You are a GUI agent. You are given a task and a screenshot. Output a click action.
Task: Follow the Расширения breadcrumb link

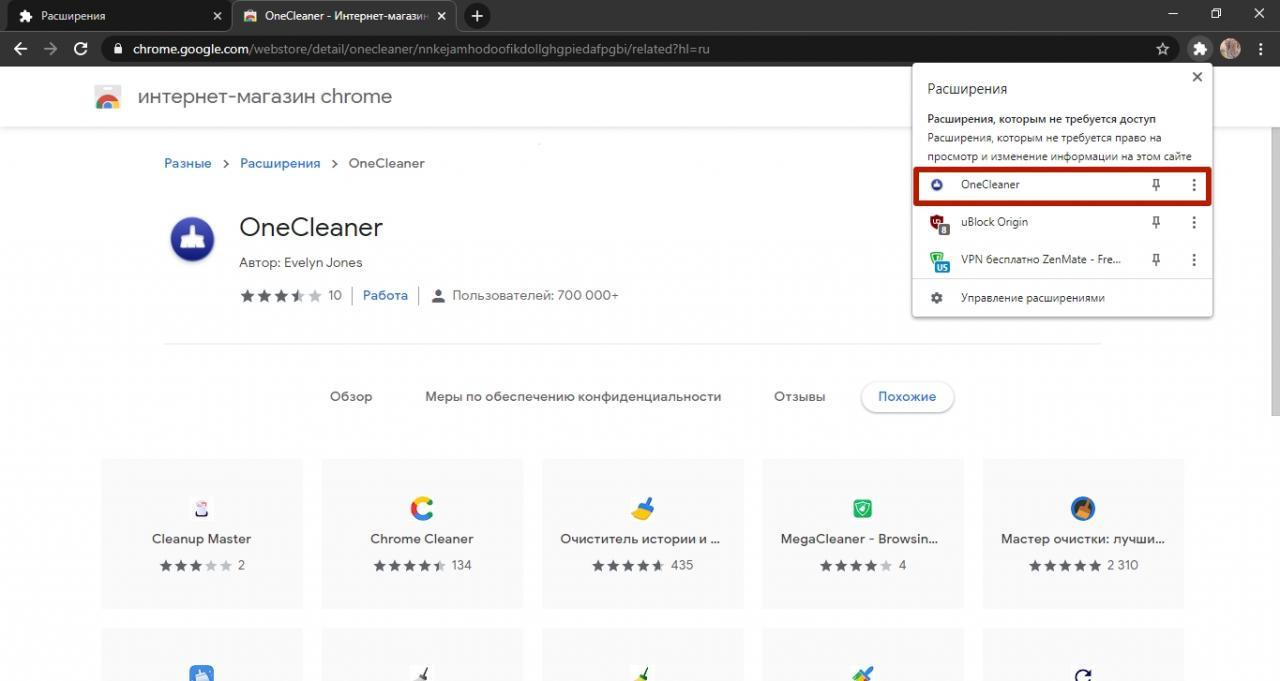[x=280, y=163]
